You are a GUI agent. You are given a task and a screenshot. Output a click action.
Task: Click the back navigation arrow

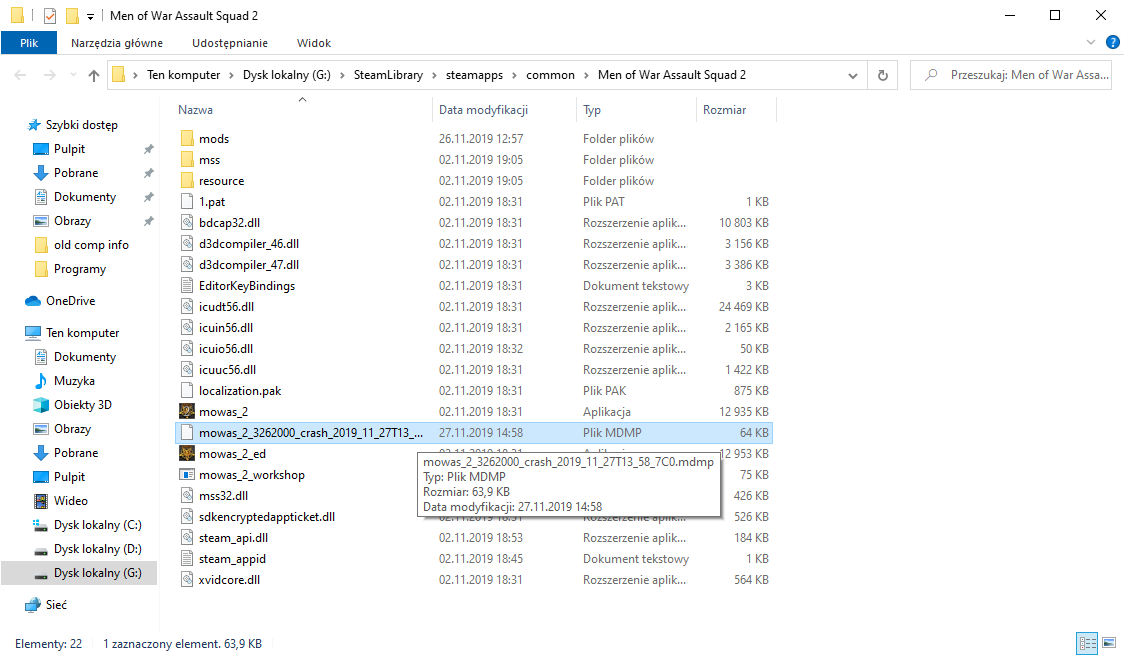pyautogui.click(x=20, y=75)
